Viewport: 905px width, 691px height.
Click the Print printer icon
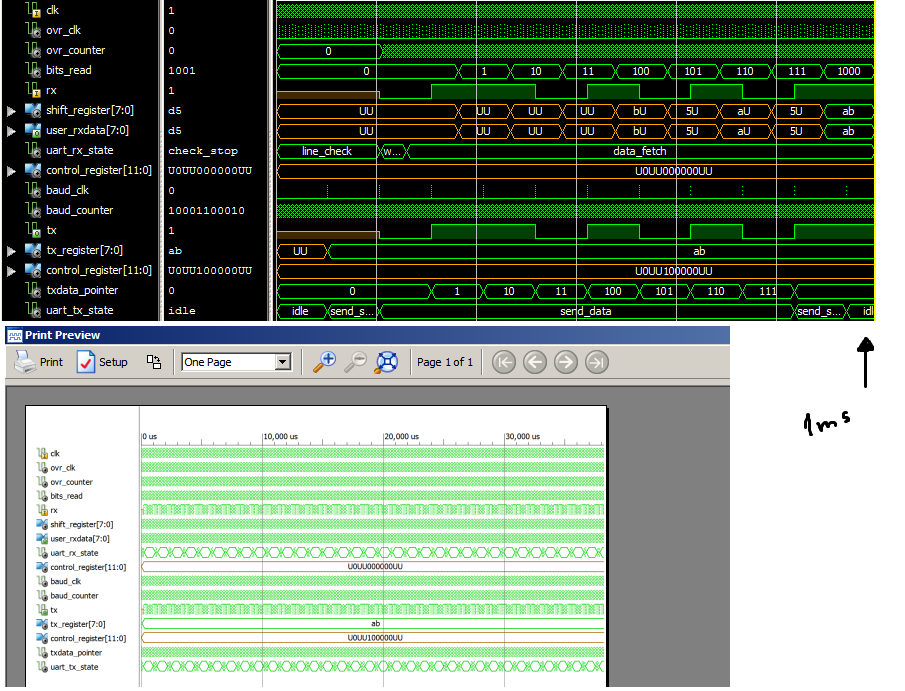pyautogui.click(x=25, y=362)
